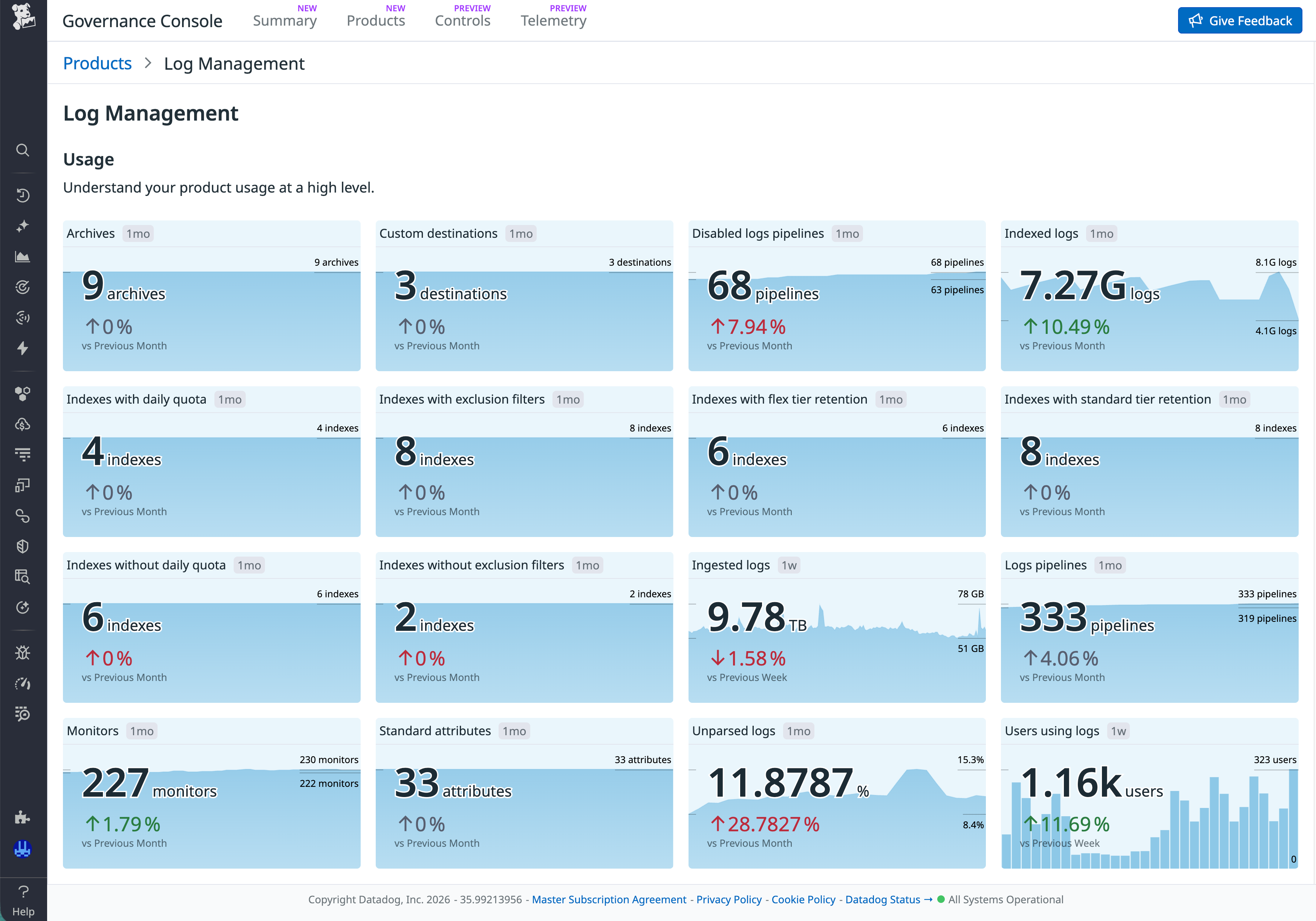The height and width of the screenshot is (921, 1316).
Task: Open the hexagons infrastructure sidebar icon
Action: [x=23, y=394]
